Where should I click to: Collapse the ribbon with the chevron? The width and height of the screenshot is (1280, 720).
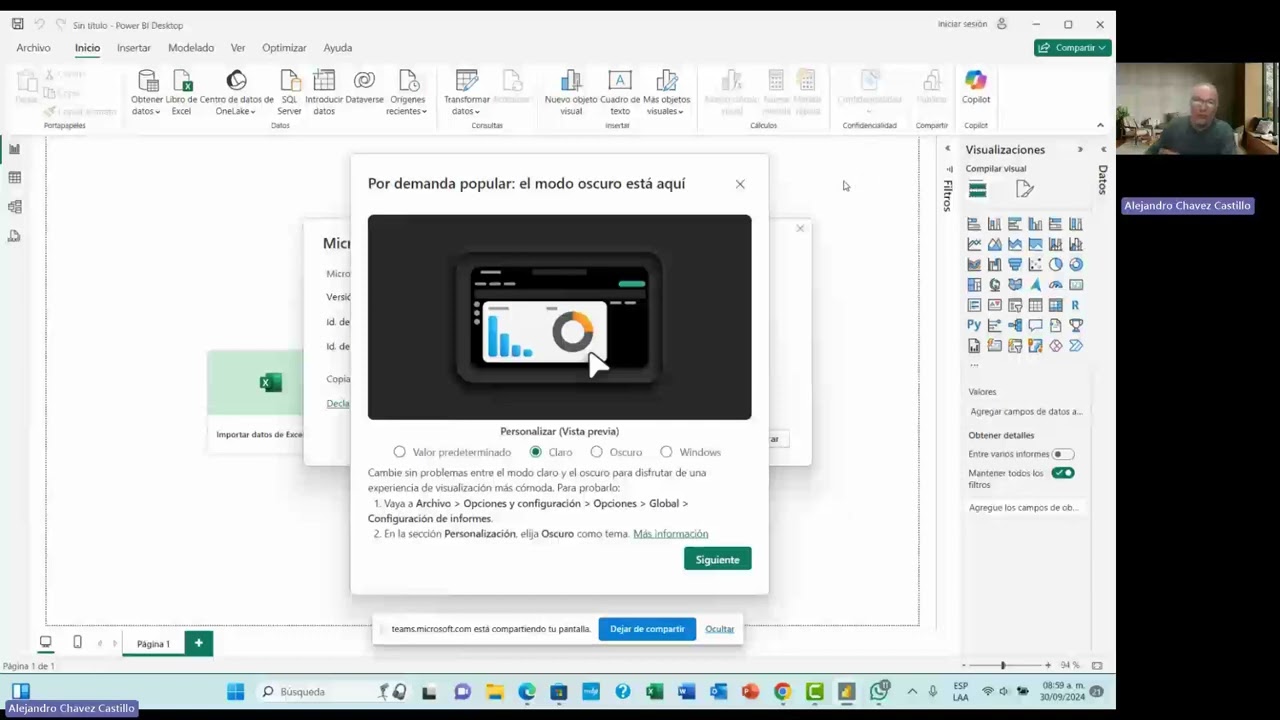(x=1100, y=126)
